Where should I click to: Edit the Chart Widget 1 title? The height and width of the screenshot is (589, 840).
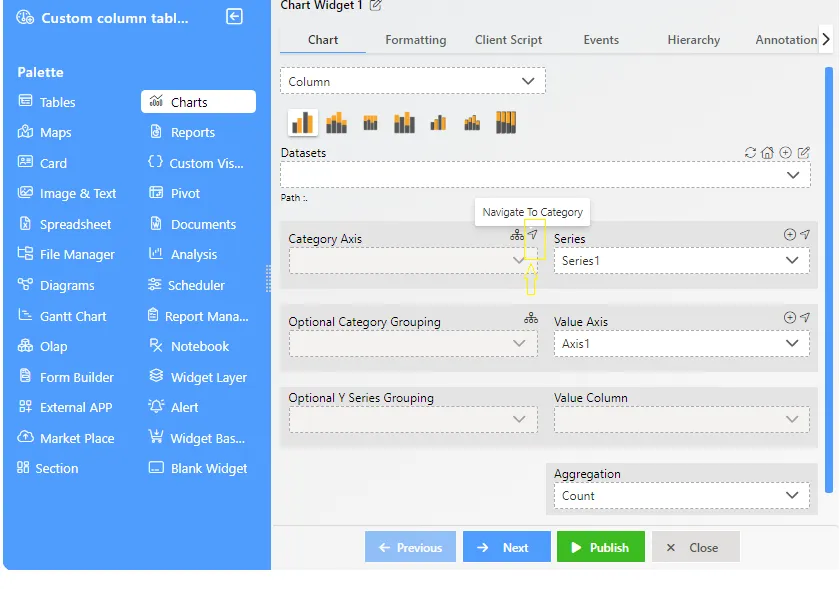(x=376, y=6)
